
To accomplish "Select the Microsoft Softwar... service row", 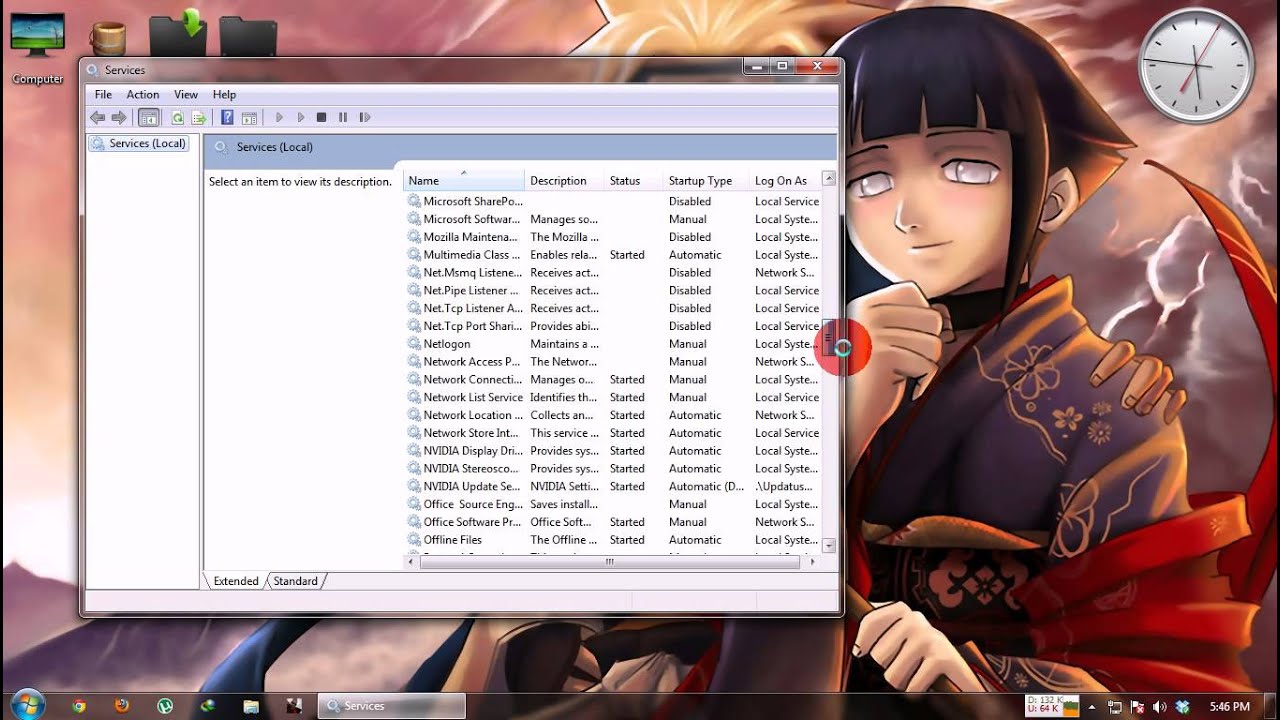I will click(612, 219).
